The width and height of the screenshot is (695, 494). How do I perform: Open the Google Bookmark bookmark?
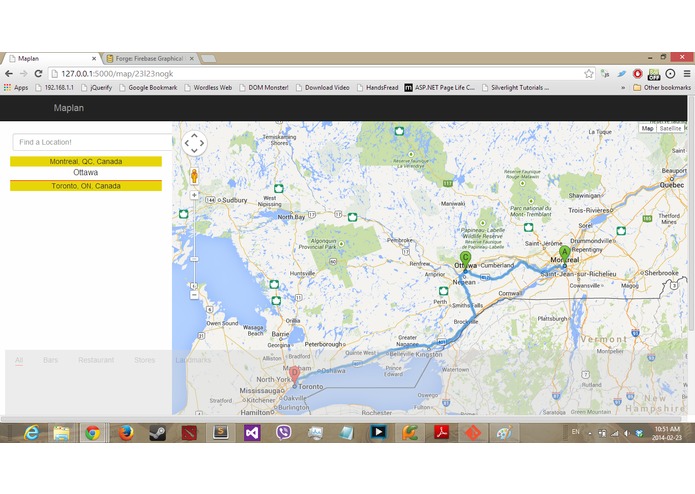point(148,88)
